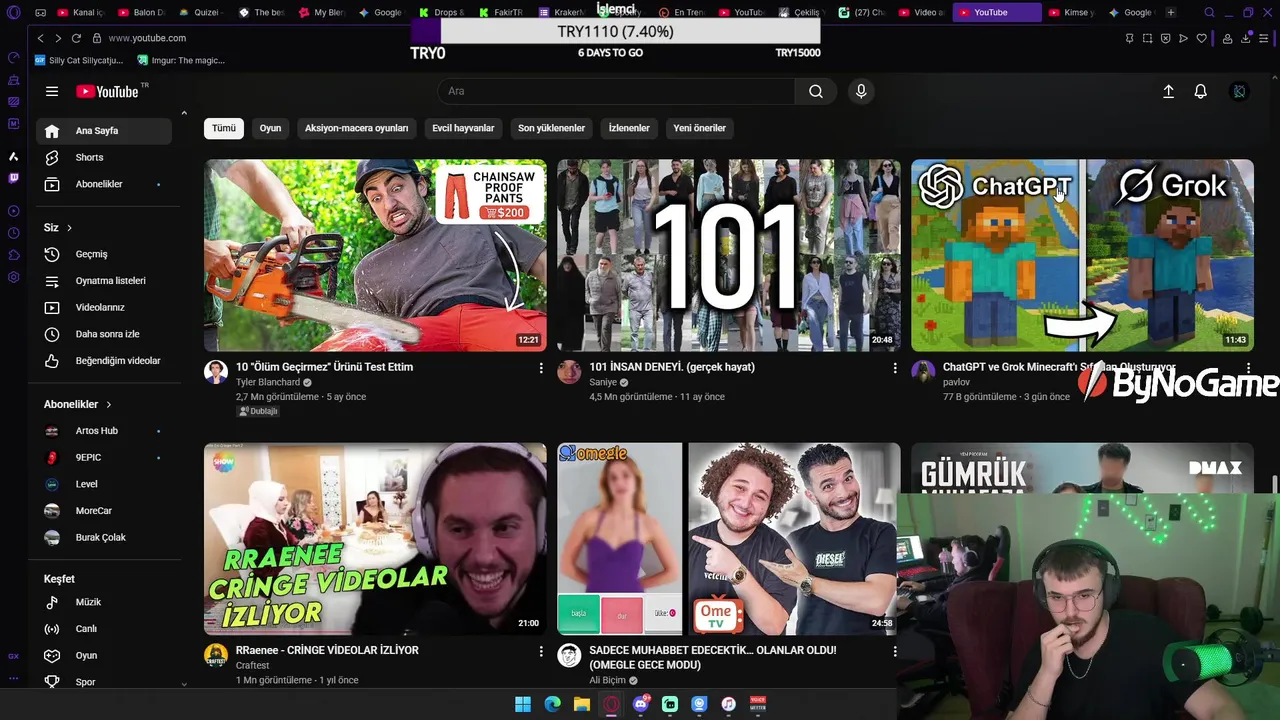Open Oyun in Keşfet section
This screenshot has width=1280, height=720.
[104, 655]
